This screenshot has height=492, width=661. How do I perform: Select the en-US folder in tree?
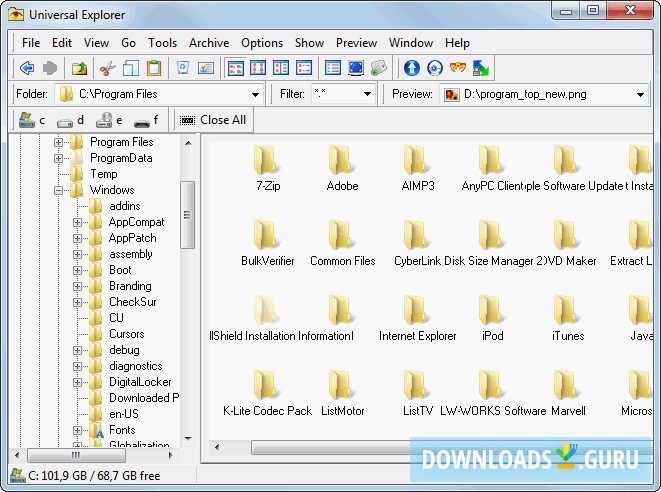tap(124, 414)
